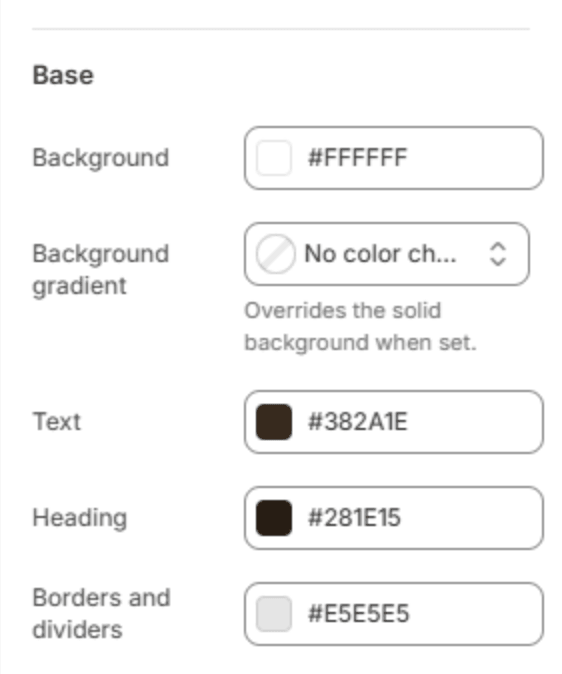Click the divider line above Base
Screen dimensions: 562x674
click(281, 29)
